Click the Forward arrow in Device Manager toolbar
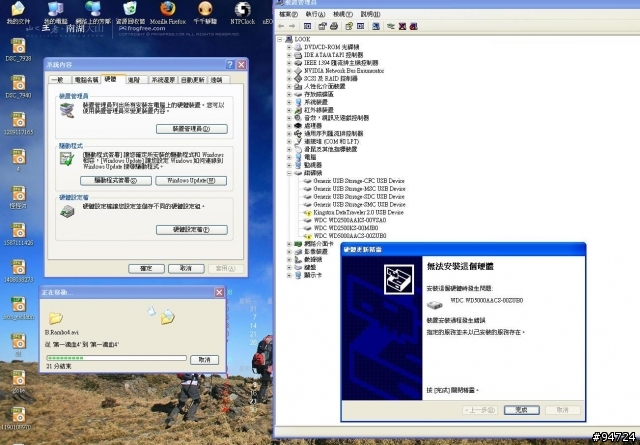 point(292,26)
